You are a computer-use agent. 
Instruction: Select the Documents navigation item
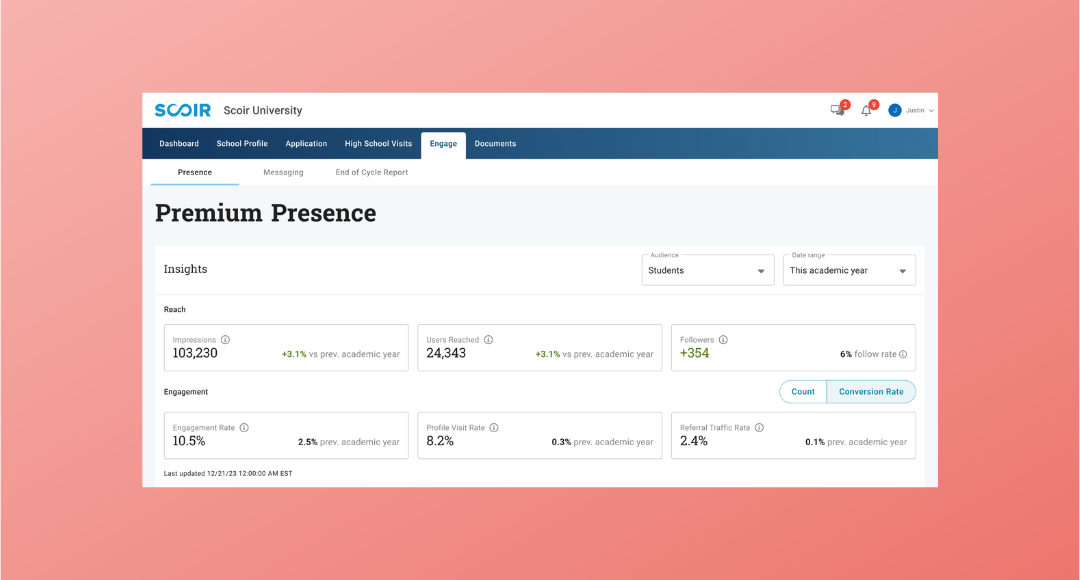click(x=495, y=143)
